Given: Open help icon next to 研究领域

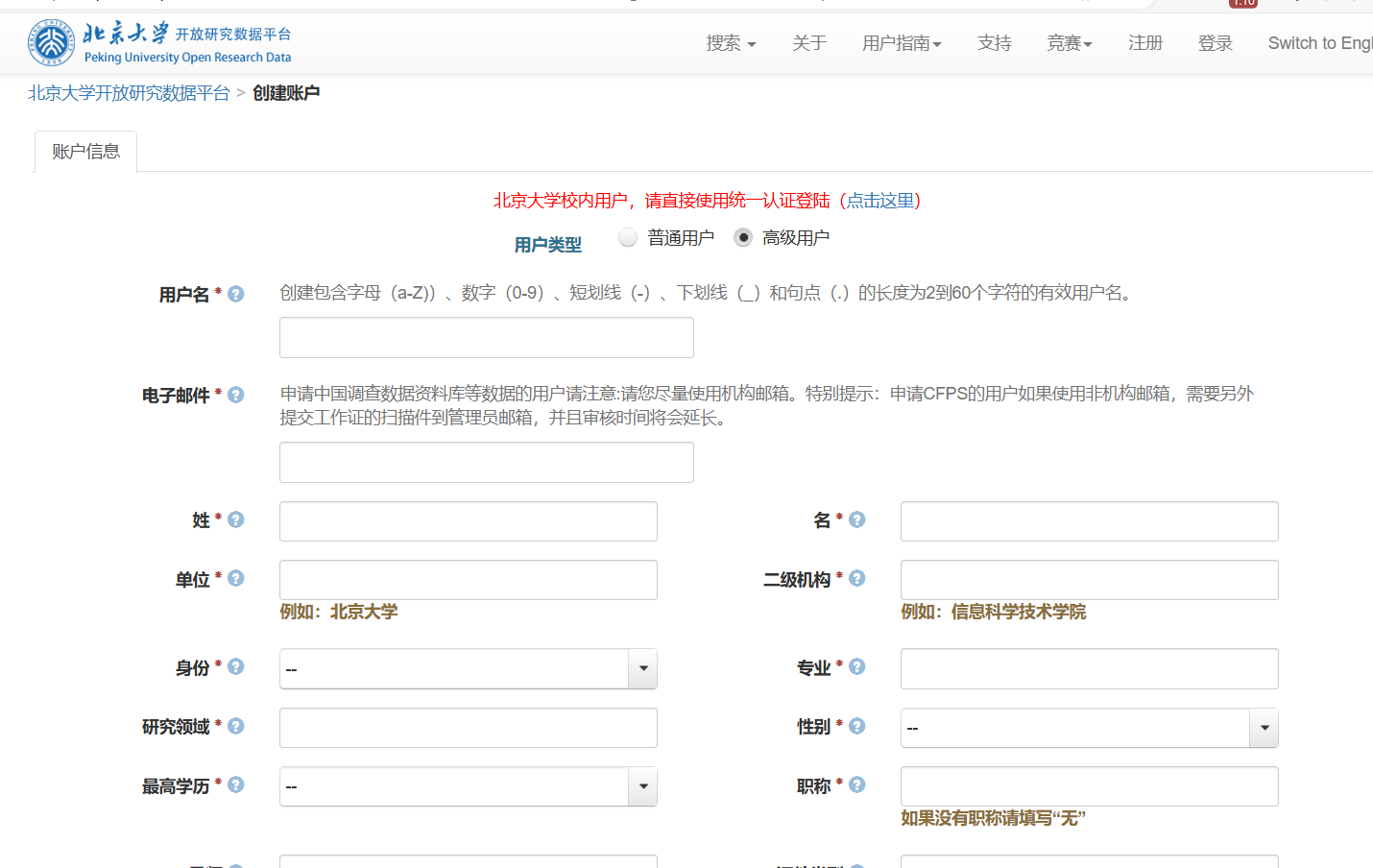Looking at the screenshot, I should tap(235, 726).
